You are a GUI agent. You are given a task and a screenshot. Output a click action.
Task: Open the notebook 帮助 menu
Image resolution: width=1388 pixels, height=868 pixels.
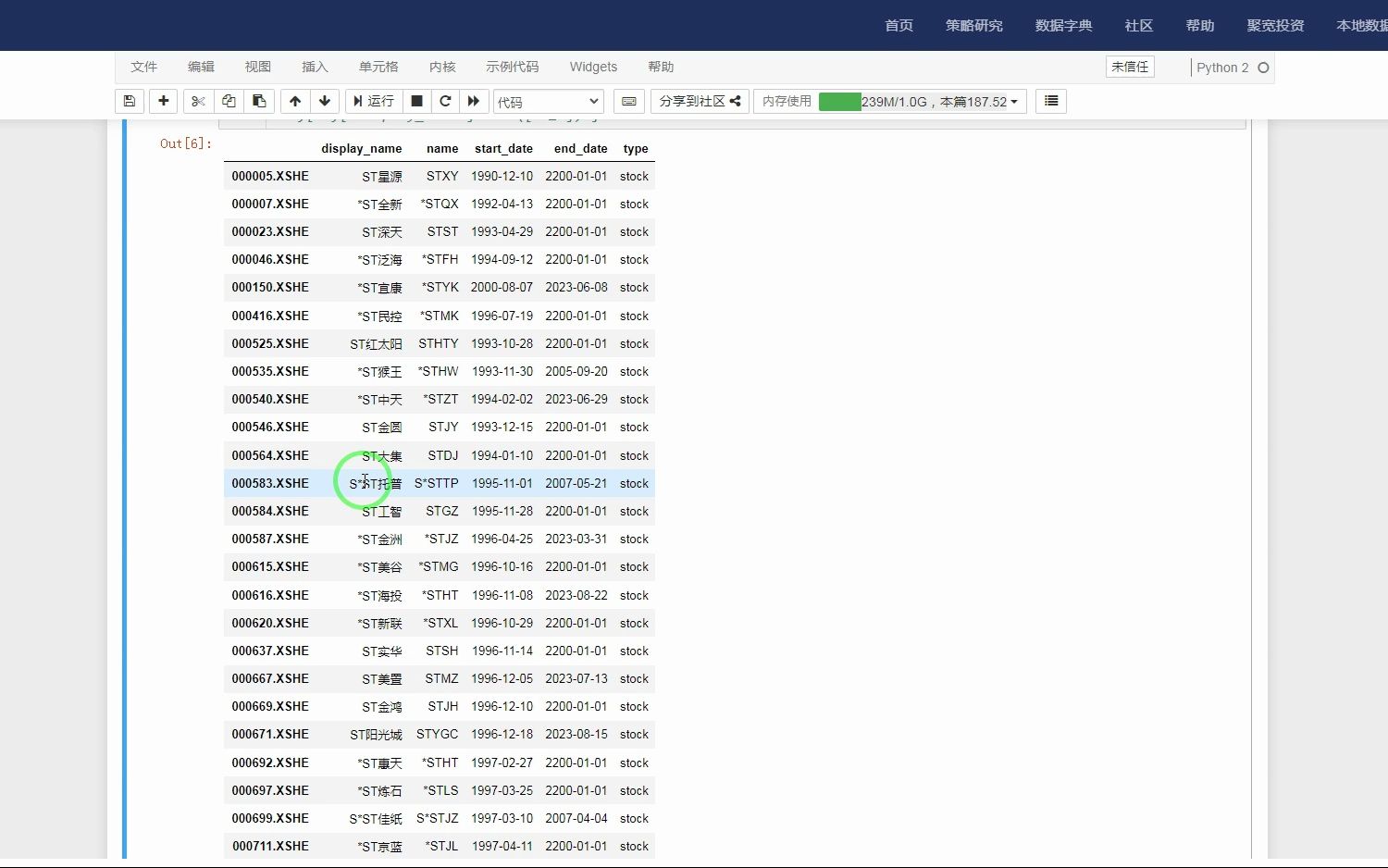coord(661,67)
